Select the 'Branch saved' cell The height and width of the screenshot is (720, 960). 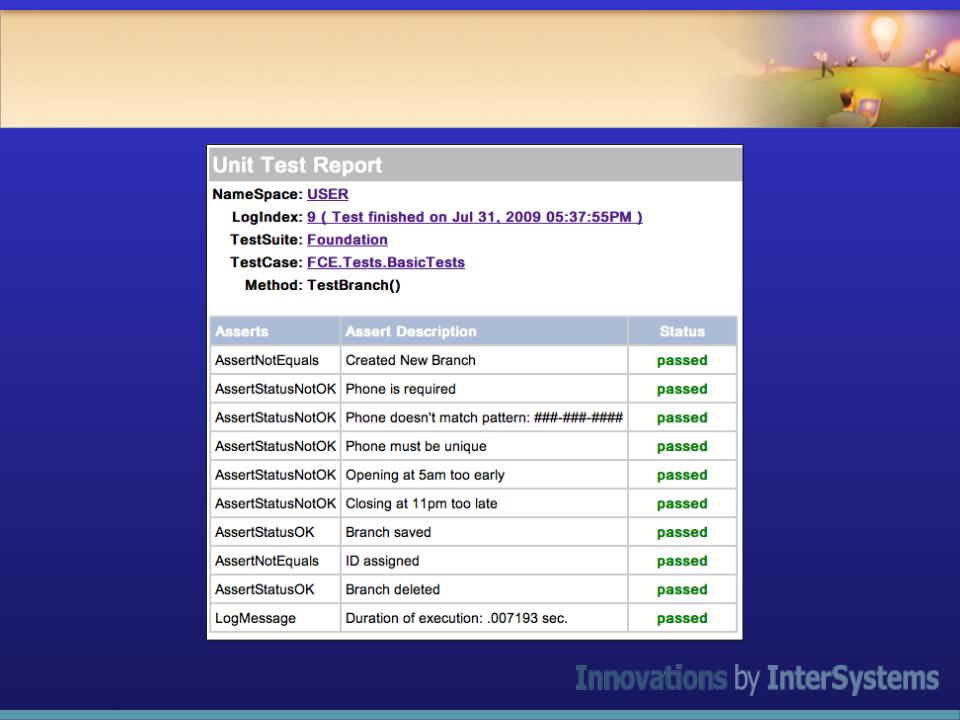(x=484, y=532)
